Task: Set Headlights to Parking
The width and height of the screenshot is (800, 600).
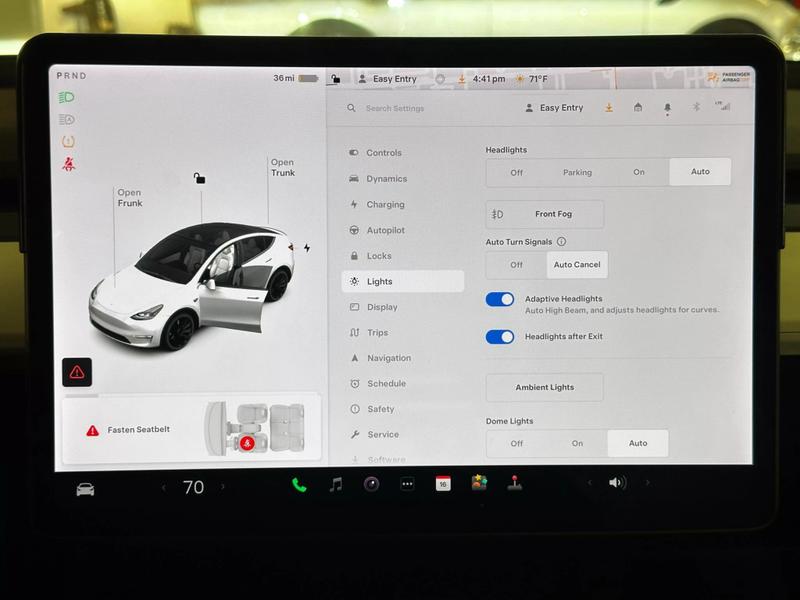Action: [x=577, y=172]
